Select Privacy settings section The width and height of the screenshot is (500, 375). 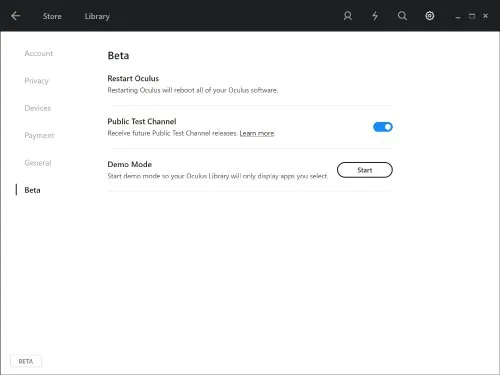click(36, 81)
